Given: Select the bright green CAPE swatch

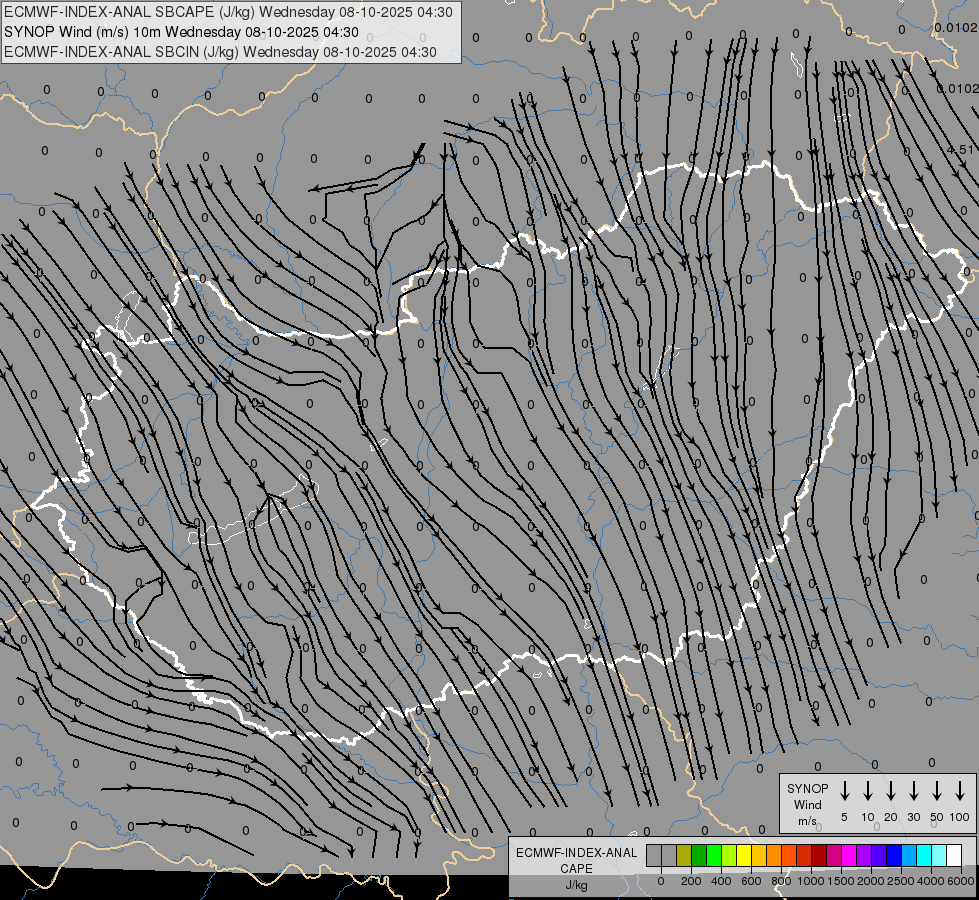Looking at the screenshot, I should coord(714,855).
